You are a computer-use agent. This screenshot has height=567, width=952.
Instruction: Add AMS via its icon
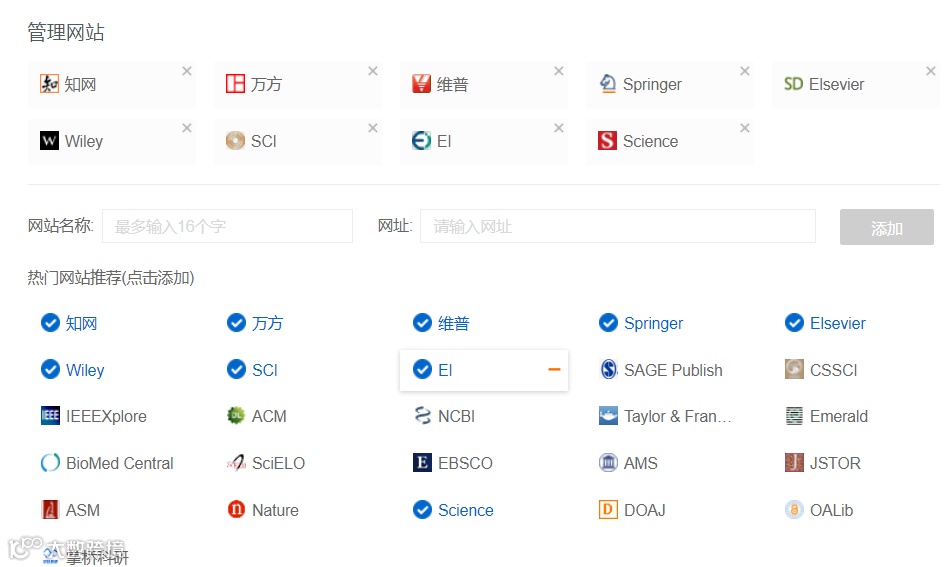click(x=608, y=463)
